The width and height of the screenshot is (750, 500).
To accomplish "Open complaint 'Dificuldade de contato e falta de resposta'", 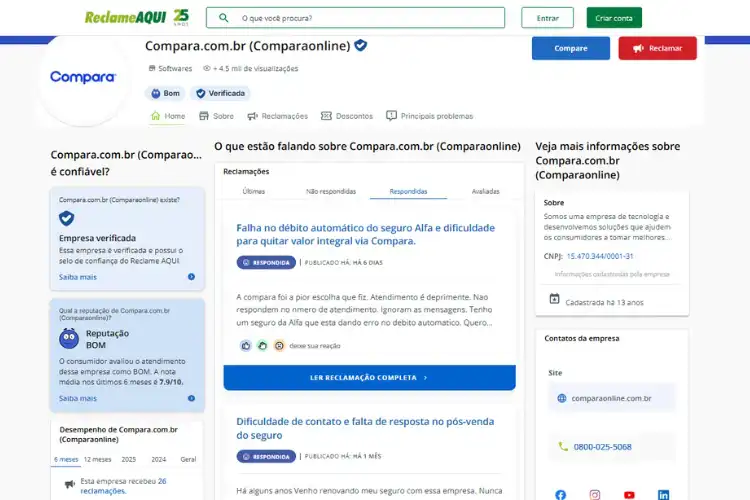I will [x=365, y=428].
